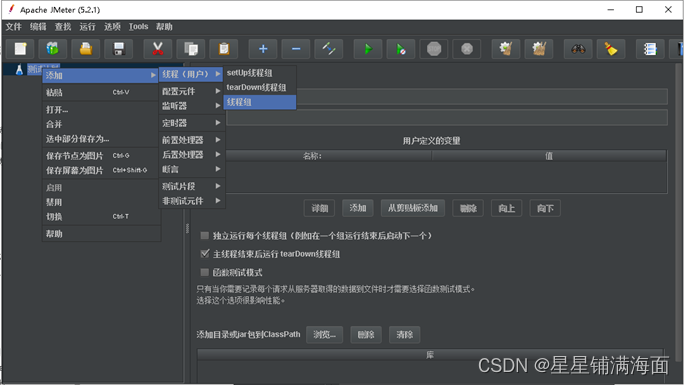686x385 pixels.
Task: Click the 向上 button
Action: 506,208
